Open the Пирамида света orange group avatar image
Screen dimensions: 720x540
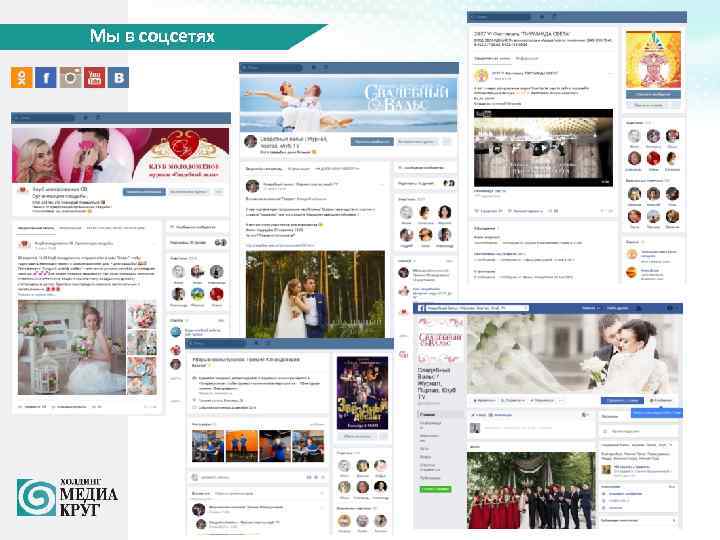653,60
